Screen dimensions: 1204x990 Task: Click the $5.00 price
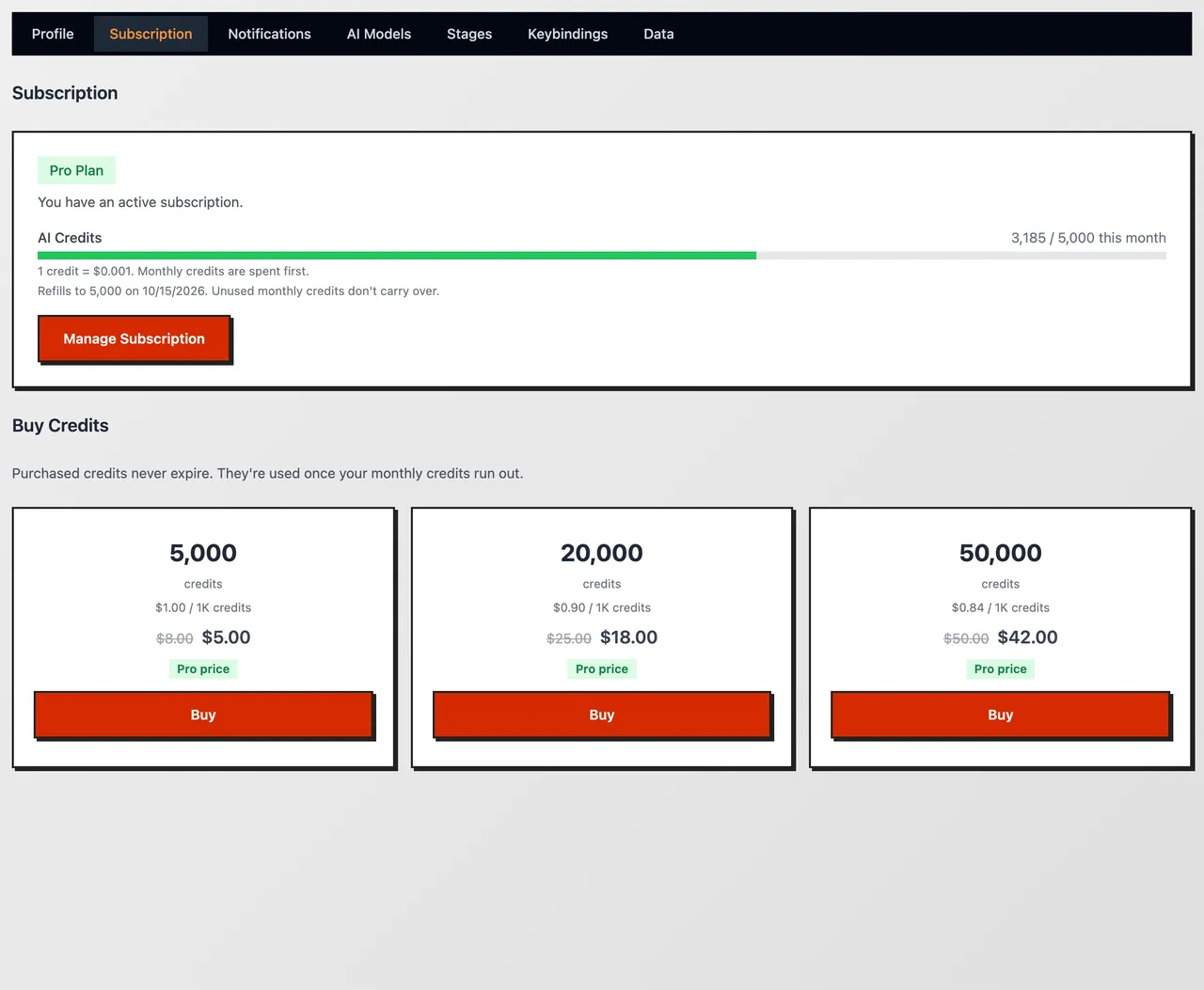pos(226,637)
